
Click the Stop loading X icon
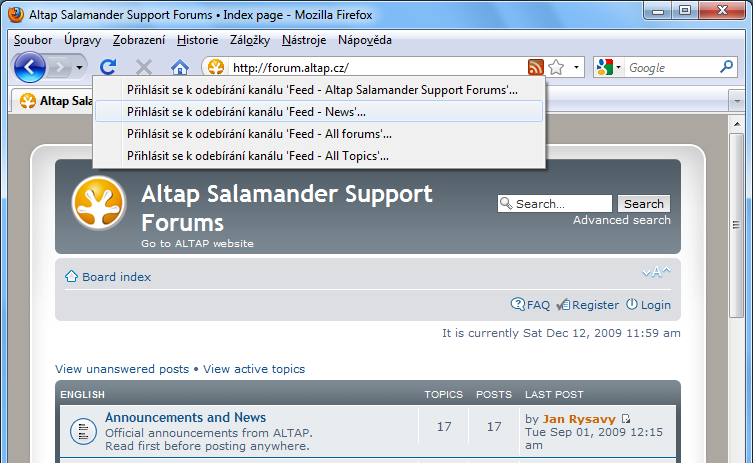coord(144,68)
